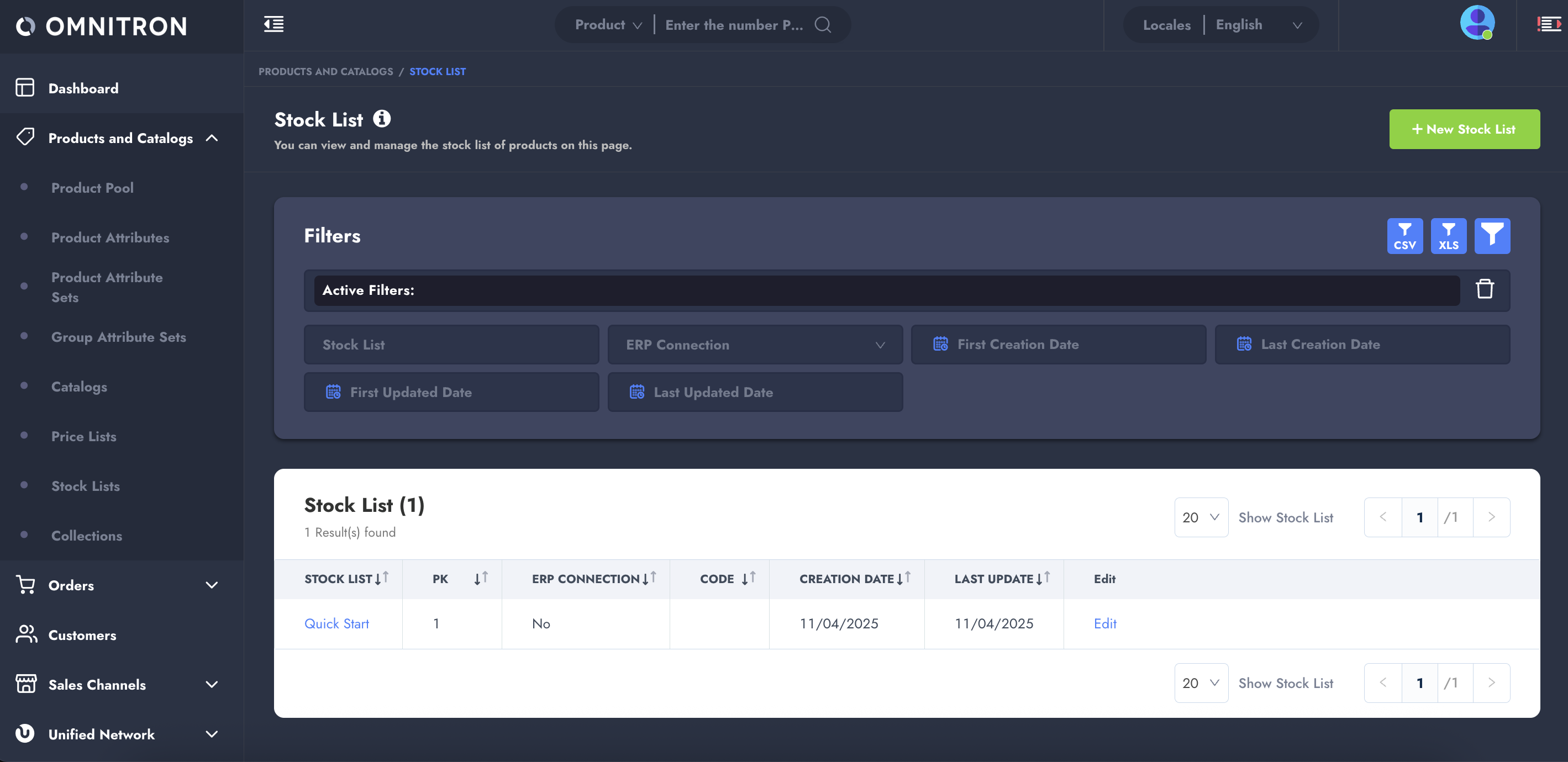Open the ERP Connection filter dropdown
The height and width of the screenshot is (762, 1568).
[x=755, y=345]
